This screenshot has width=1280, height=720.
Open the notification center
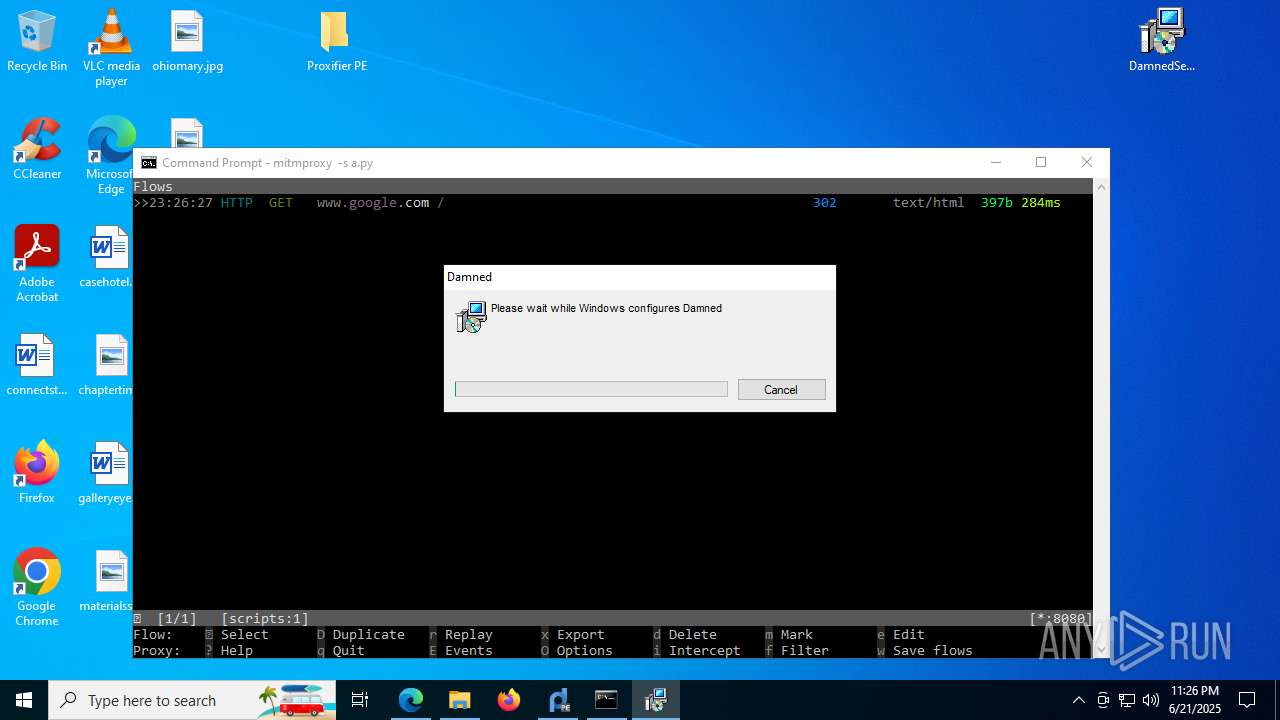click(1247, 700)
